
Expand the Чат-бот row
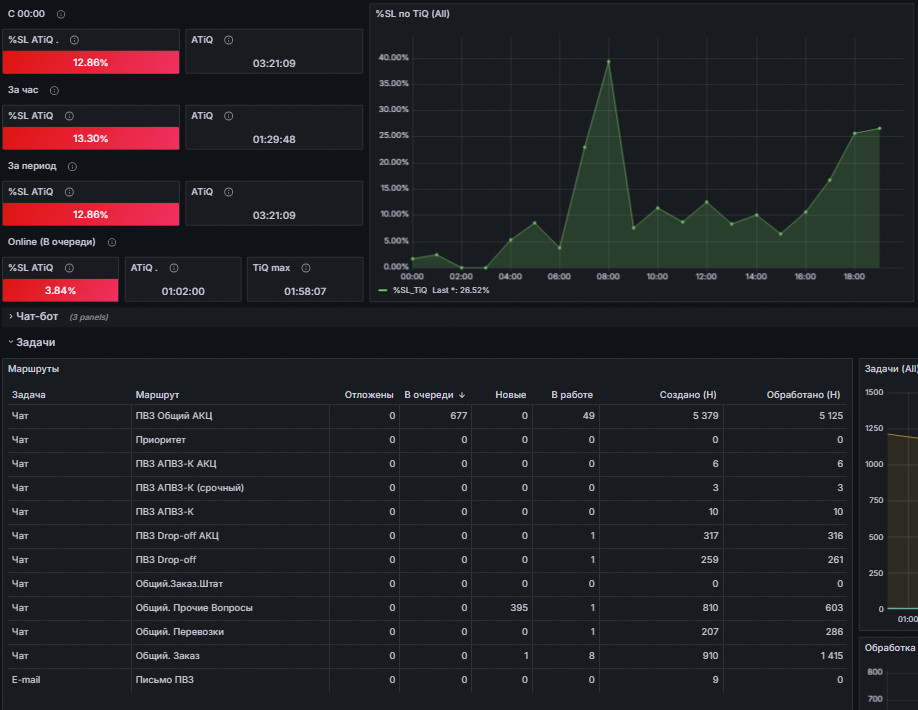pyautogui.click(x=37, y=317)
